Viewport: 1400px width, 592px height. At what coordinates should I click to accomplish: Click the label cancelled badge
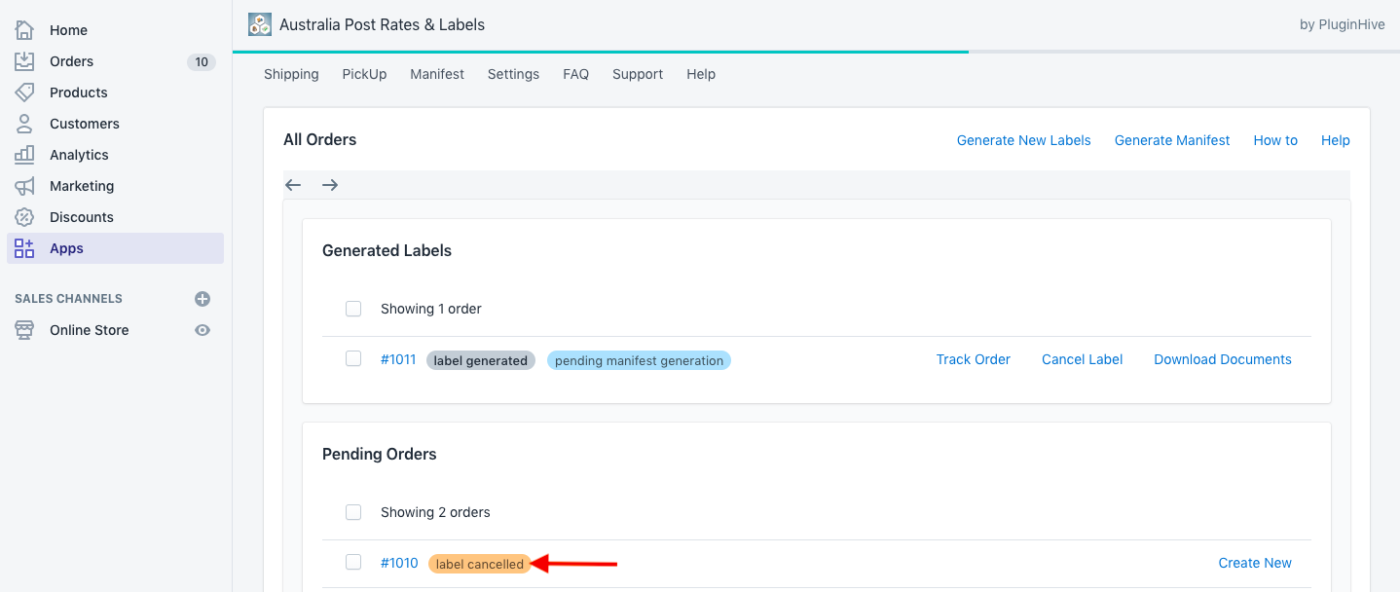click(480, 564)
